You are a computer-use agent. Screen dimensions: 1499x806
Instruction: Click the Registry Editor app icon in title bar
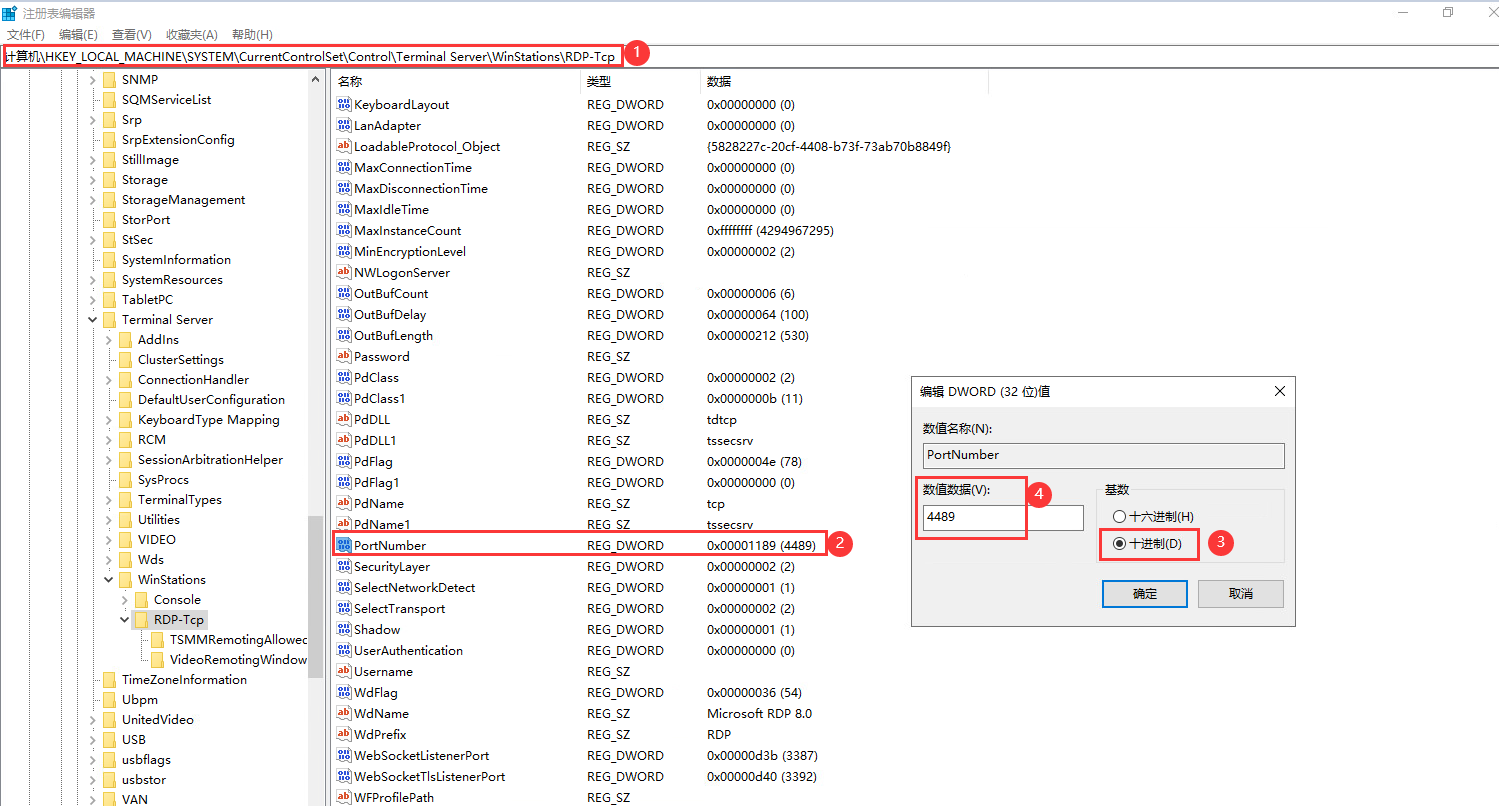[x=9, y=13]
